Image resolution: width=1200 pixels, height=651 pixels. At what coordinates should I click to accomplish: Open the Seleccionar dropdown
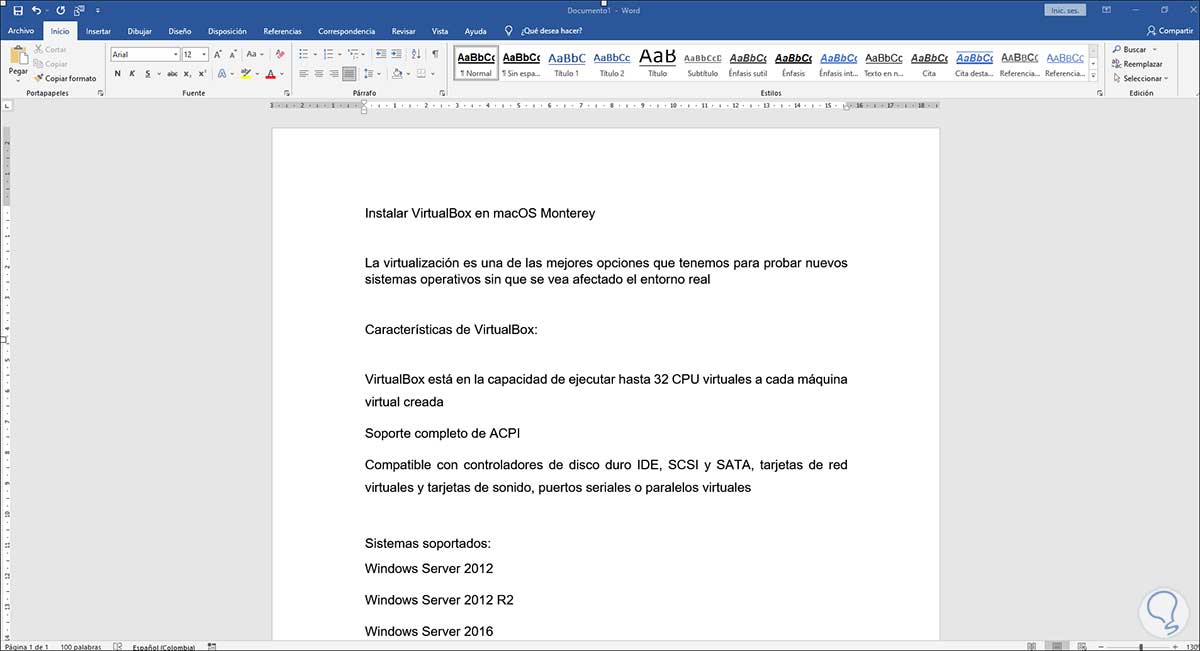[x=1139, y=78]
